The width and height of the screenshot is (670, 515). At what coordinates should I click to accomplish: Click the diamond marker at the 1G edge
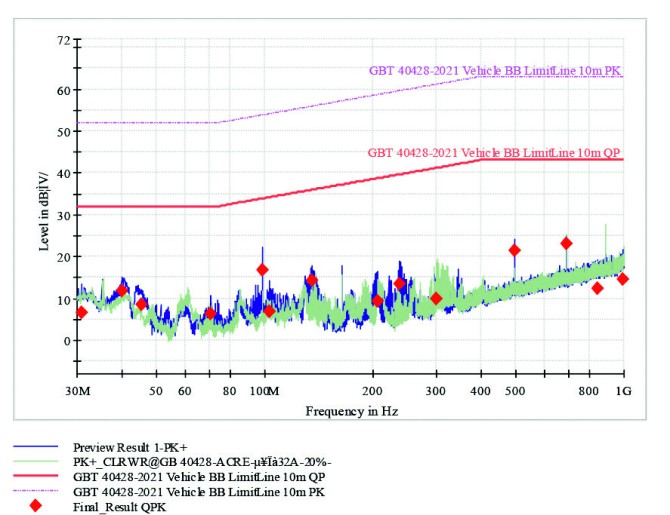[622, 279]
